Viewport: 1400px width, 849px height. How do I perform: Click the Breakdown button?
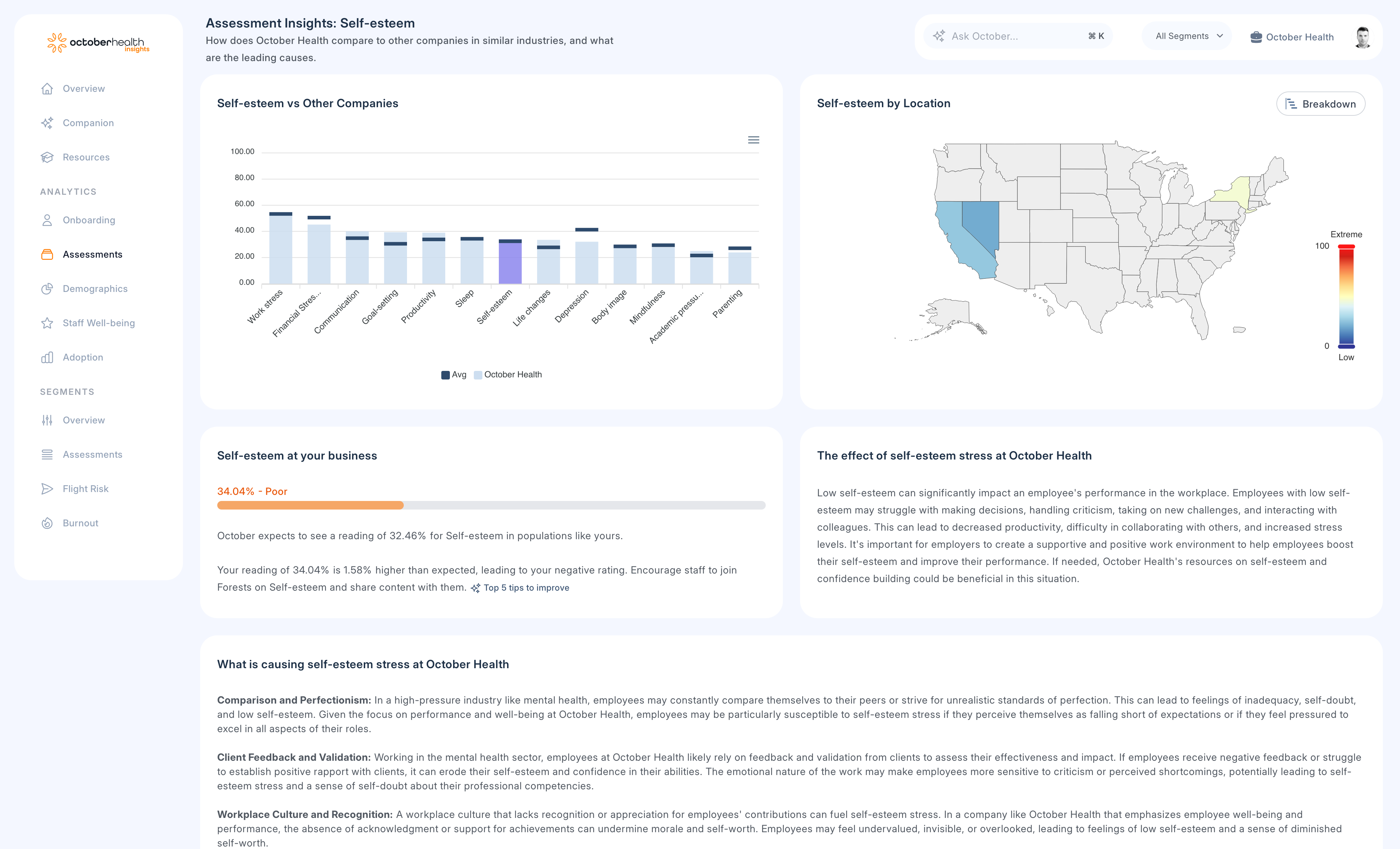pyautogui.click(x=1320, y=104)
